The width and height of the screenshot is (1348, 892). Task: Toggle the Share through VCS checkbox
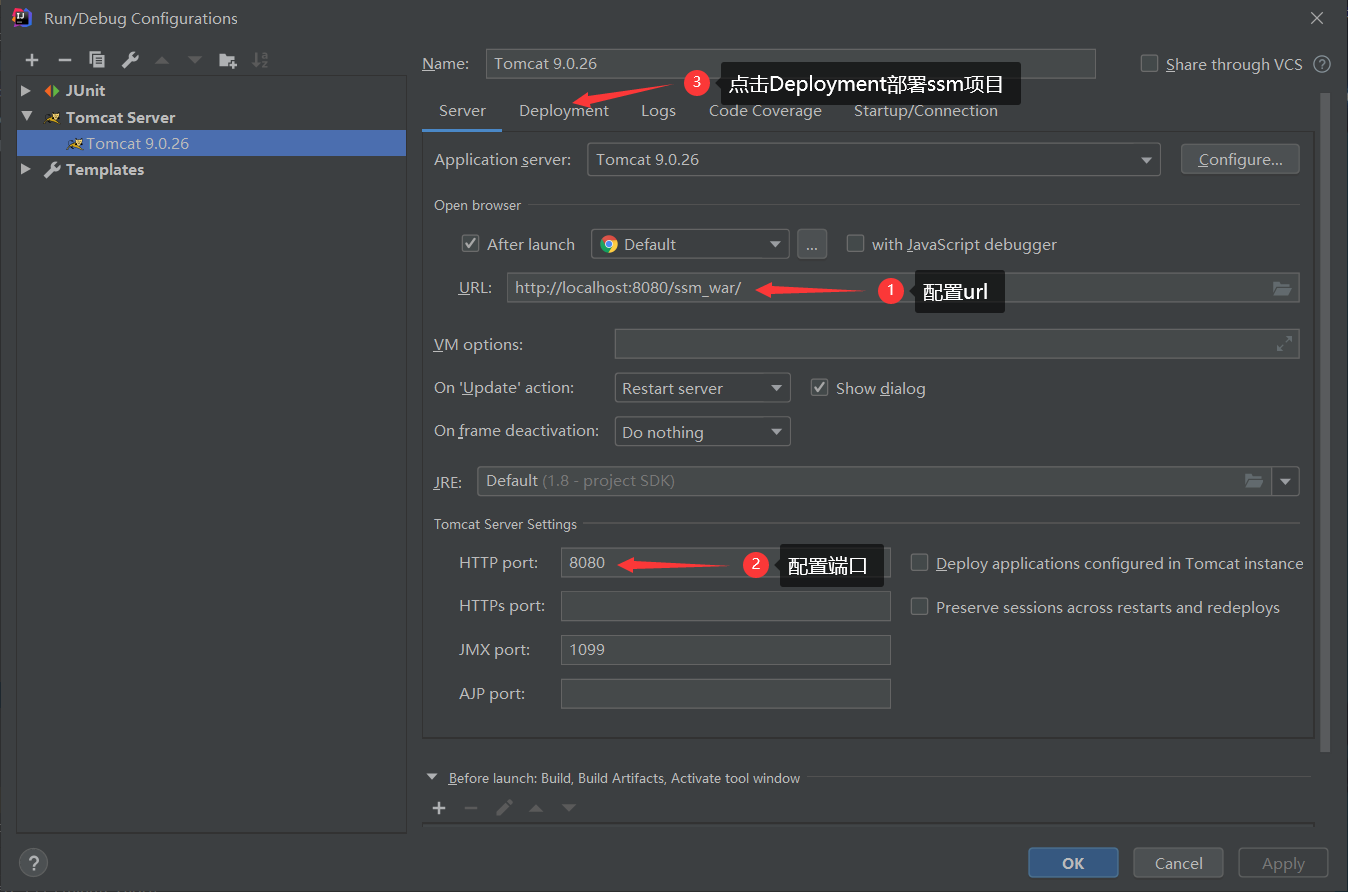point(1149,63)
